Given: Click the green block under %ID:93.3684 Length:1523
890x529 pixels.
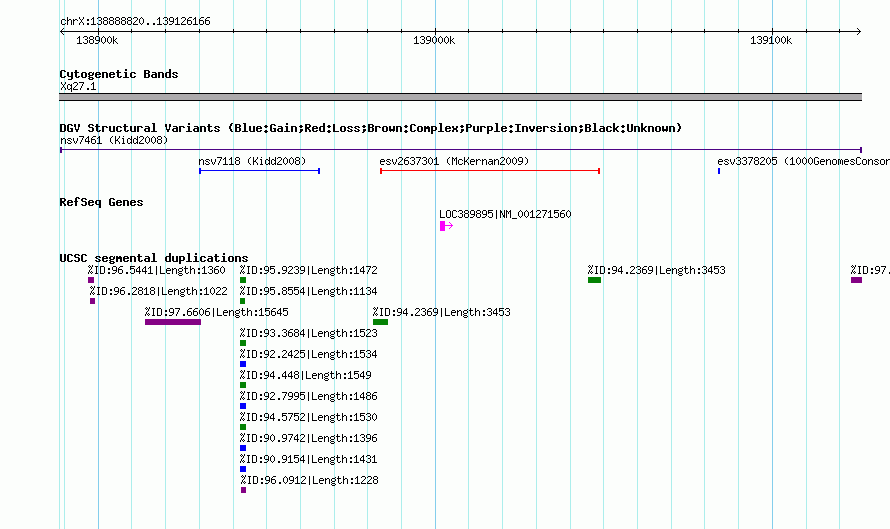Looking at the screenshot, I should click(243, 343).
